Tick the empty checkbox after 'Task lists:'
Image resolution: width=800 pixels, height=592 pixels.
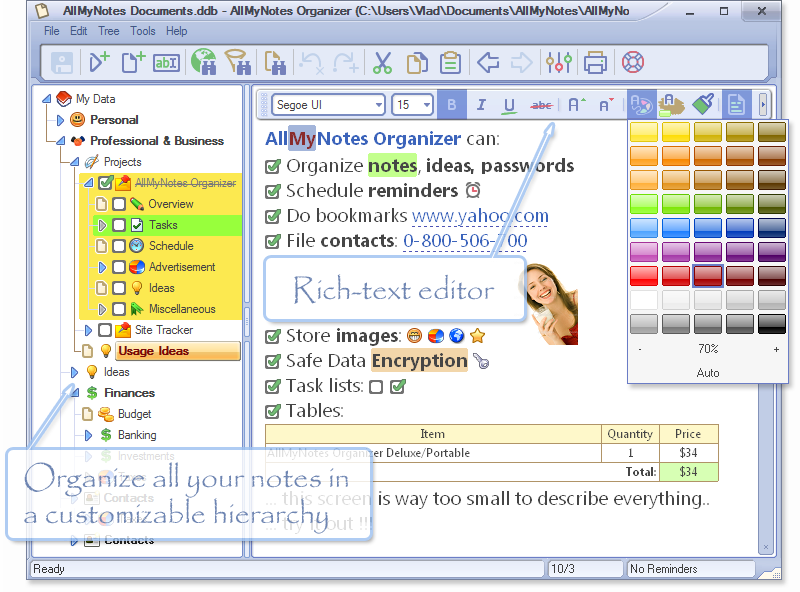click(376, 387)
